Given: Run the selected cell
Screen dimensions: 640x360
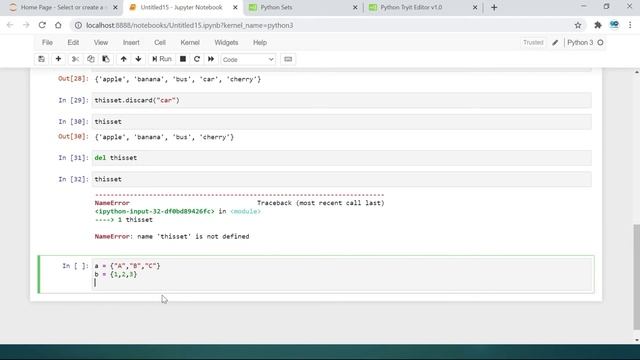Looking at the screenshot, I should pyautogui.click(x=162, y=59).
